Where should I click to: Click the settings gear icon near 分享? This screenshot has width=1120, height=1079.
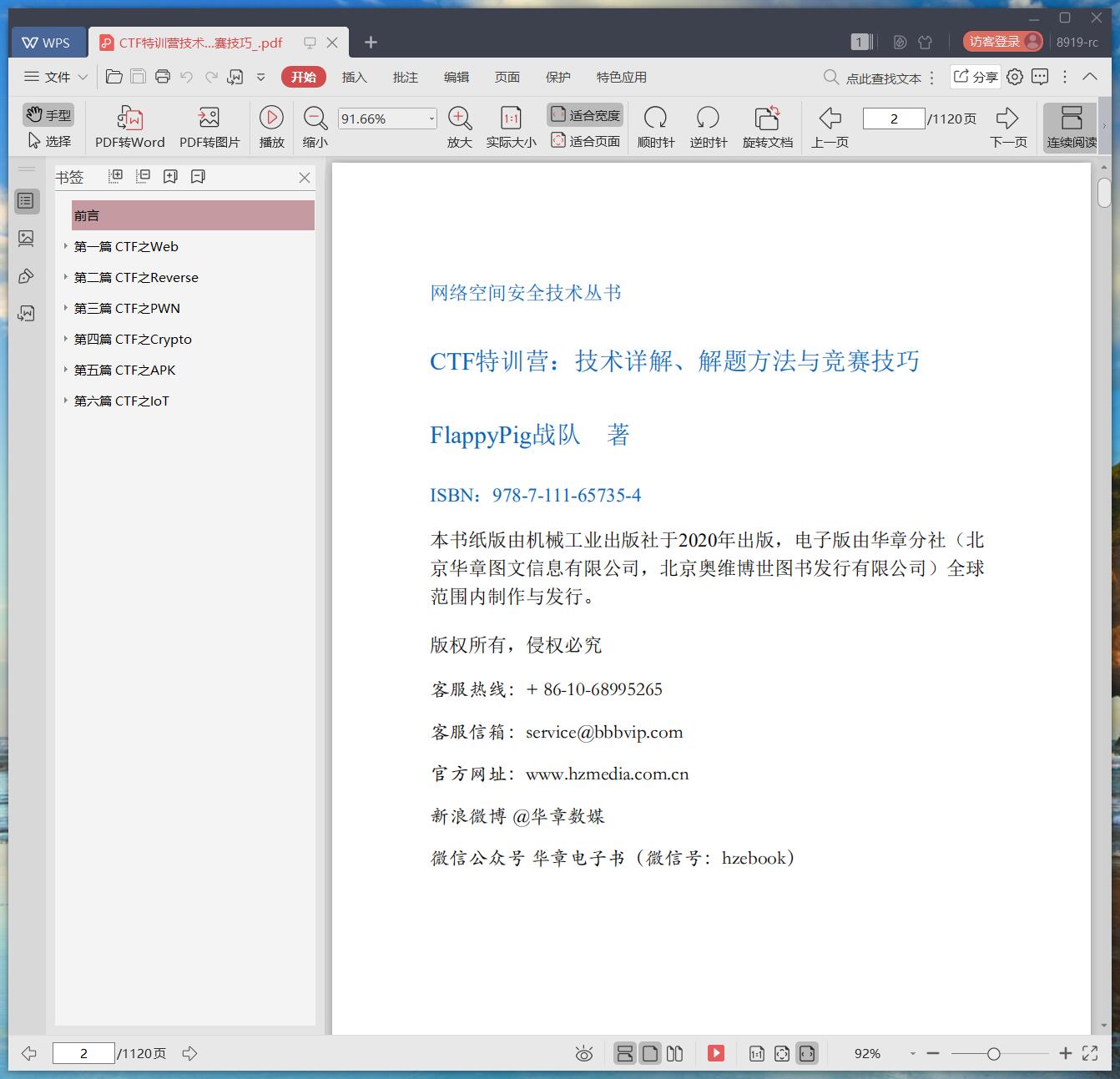(x=1015, y=77)
